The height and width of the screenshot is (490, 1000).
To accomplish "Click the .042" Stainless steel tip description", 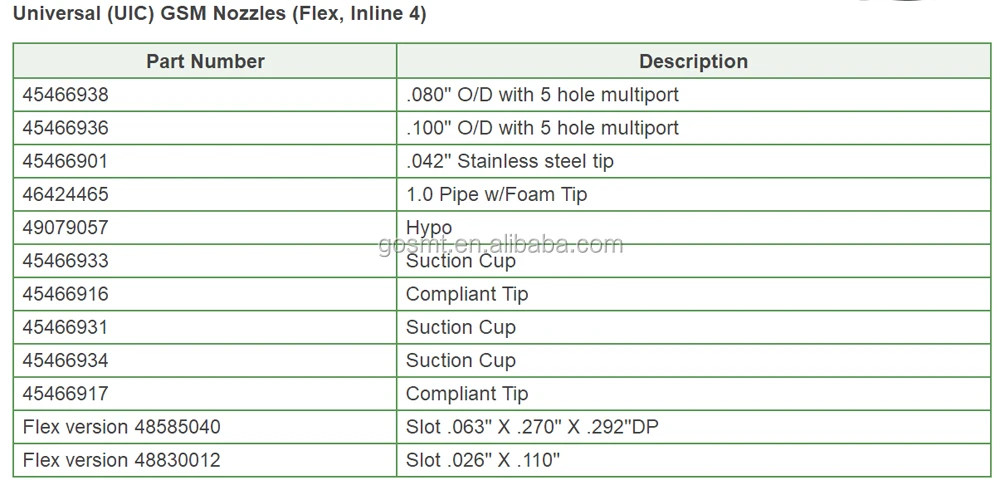I will [510, 161].
